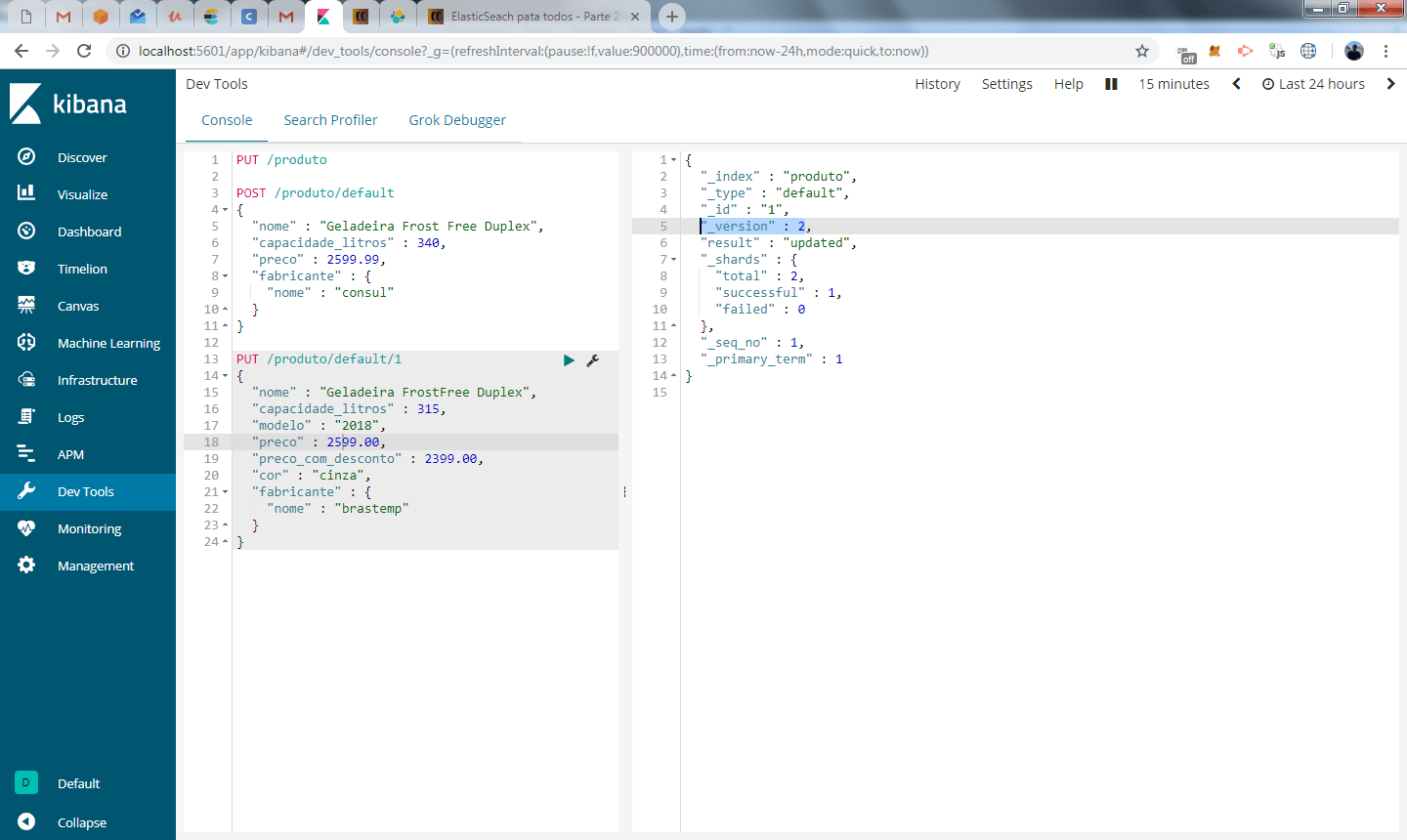This screenshot has height=840, width=1407.
Task: Focus the browser address bar
Action: (x=631, y=51)
